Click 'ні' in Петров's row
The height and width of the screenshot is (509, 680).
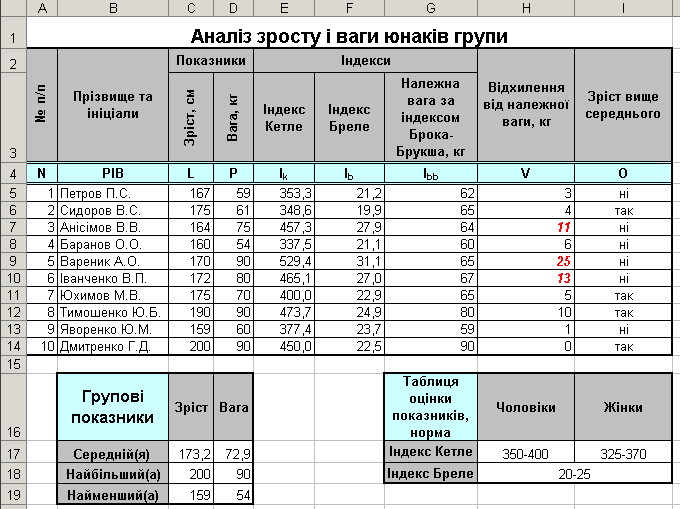[x=623, y=193]
